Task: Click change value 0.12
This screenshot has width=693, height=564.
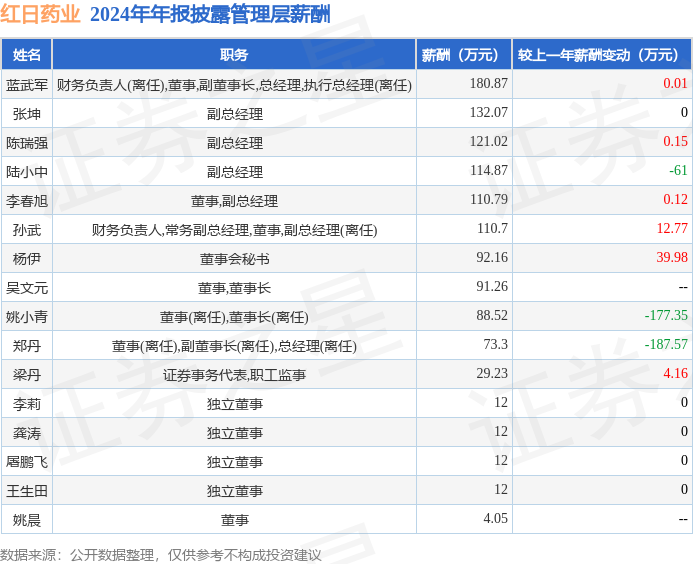Action: pos(675,199)
